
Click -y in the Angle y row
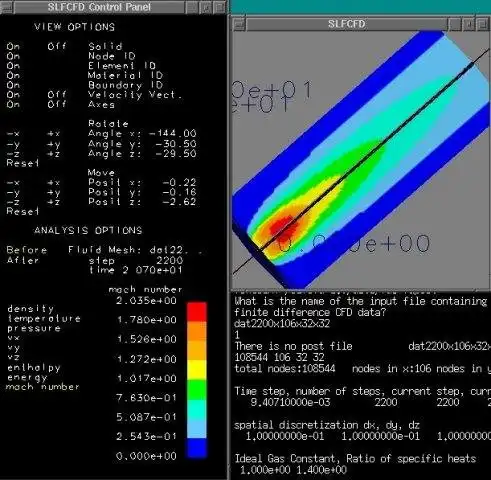(13, 144)
